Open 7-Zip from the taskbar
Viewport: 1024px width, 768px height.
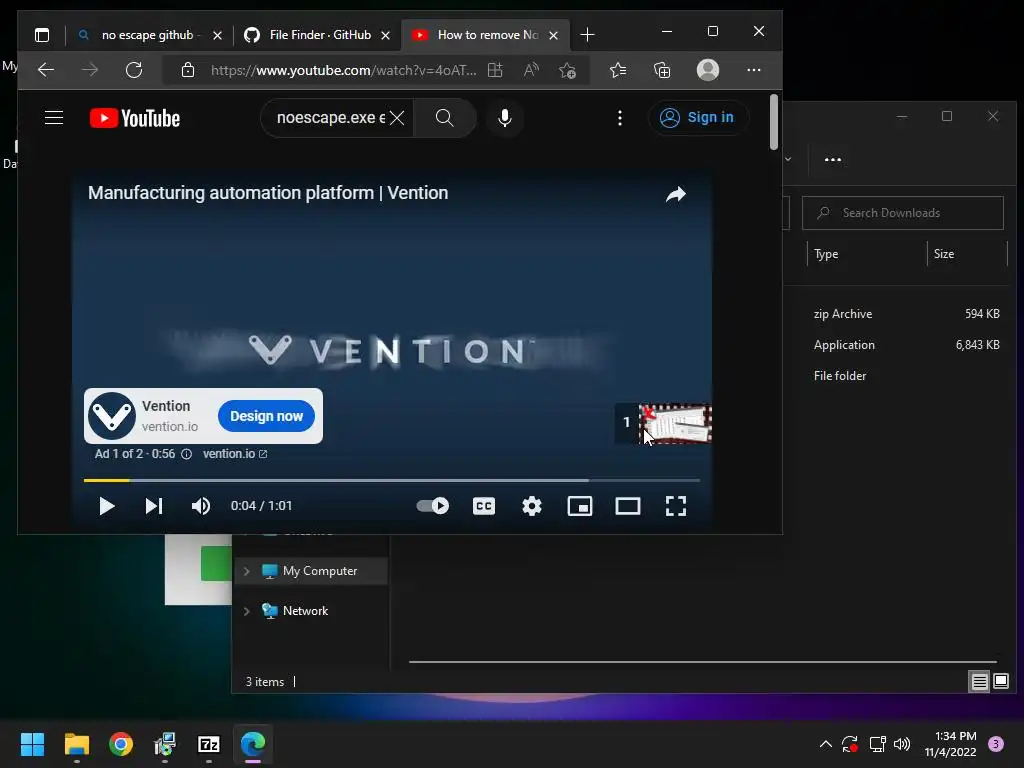tap(209, 744)
